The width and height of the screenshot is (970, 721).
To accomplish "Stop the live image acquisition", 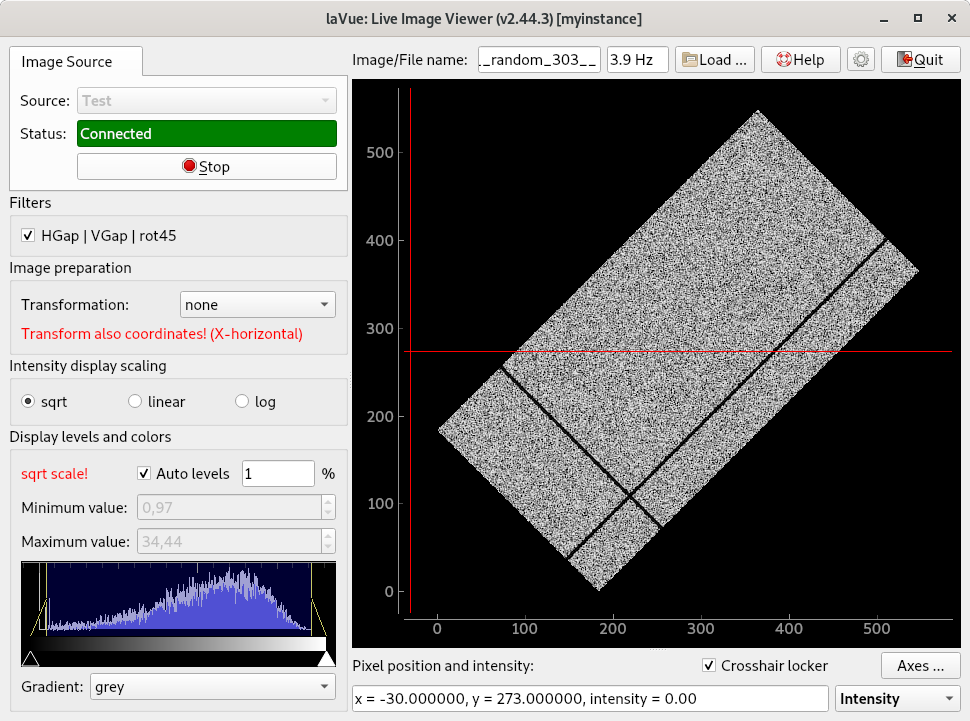I will click(x=206, y=167).
